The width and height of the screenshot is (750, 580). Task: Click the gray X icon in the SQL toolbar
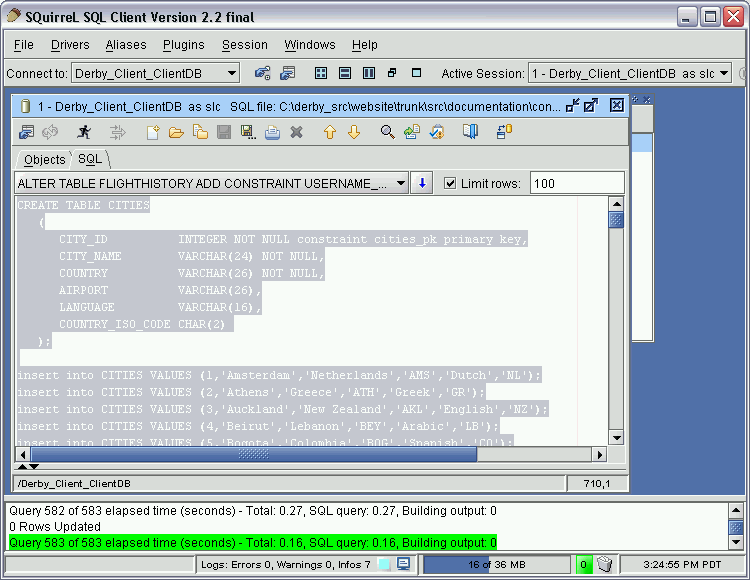point(296,132)
